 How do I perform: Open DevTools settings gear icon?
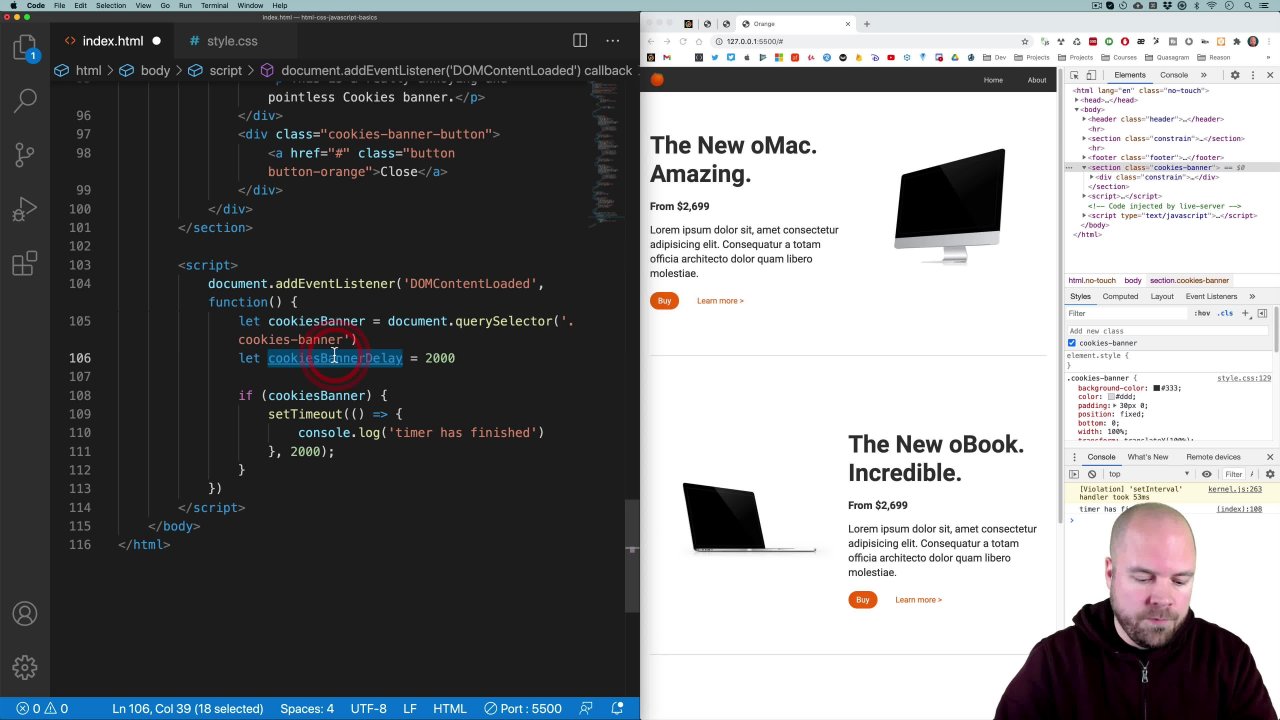pos(1235,75)
